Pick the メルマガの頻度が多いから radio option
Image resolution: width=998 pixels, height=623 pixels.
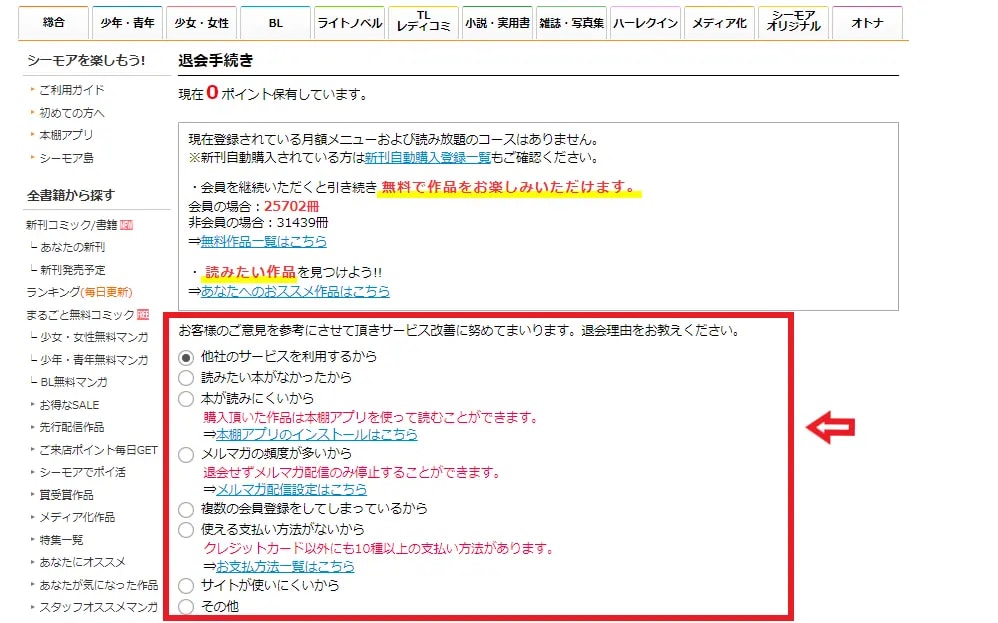click(185, 454)
